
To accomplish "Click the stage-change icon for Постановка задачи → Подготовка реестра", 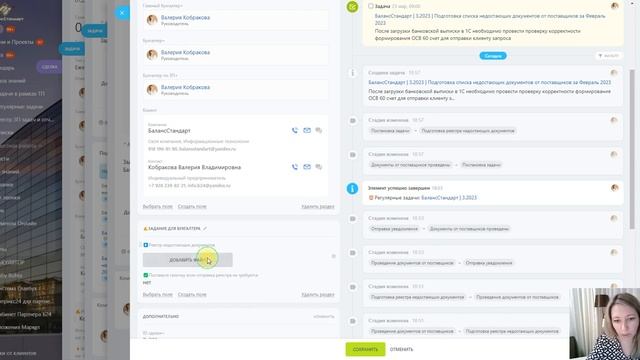I will pos(353,121).
